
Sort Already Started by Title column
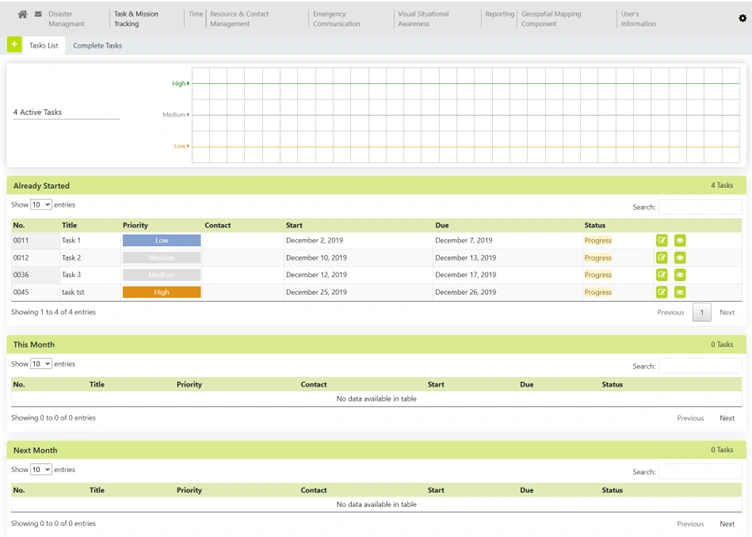[x=69, y=225]
